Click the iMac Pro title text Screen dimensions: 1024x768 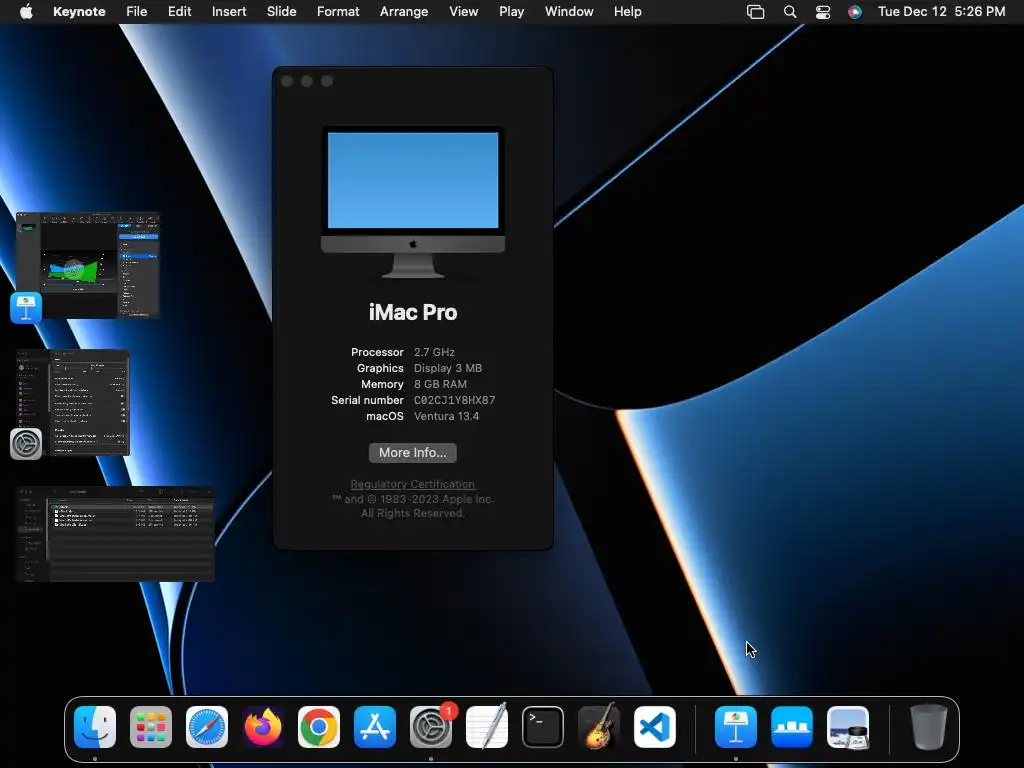pos(413,312)
